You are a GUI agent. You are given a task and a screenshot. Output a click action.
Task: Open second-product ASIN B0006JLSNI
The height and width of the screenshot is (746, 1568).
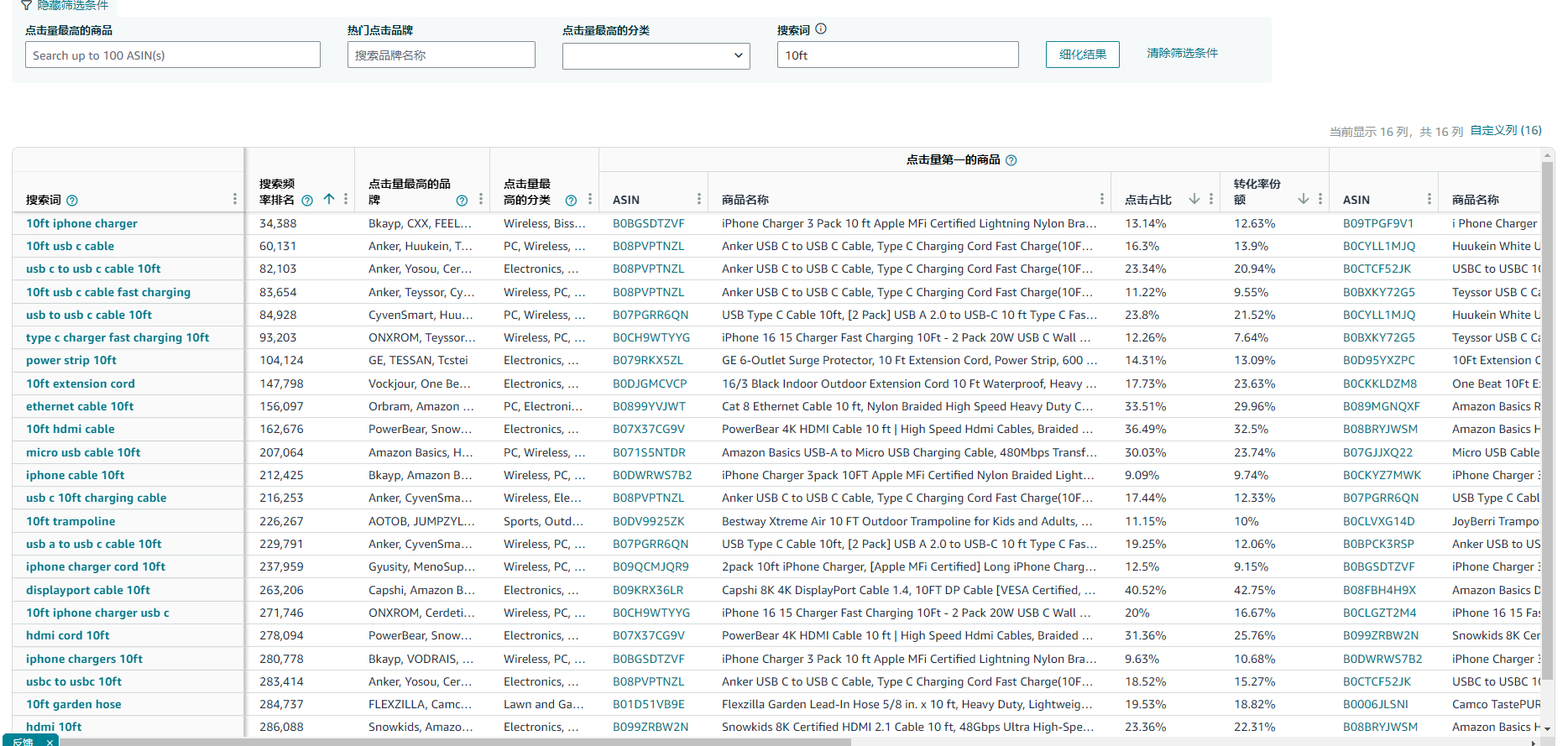click(x=1376, y=704)
